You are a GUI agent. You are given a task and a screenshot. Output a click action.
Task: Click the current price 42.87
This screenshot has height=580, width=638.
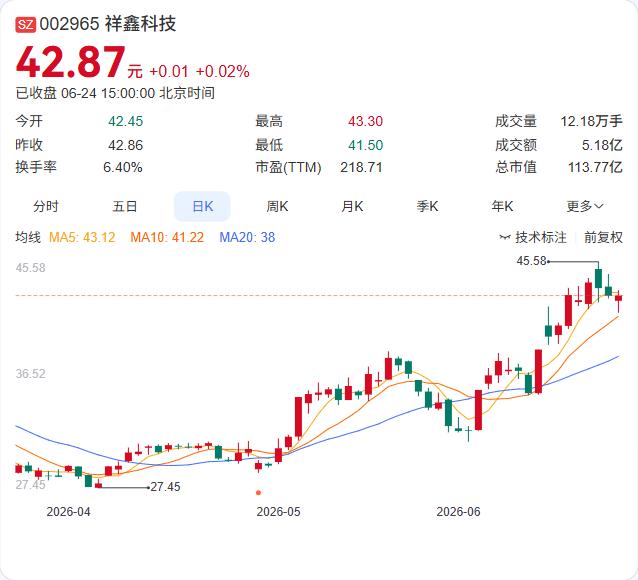click(70, 62)
